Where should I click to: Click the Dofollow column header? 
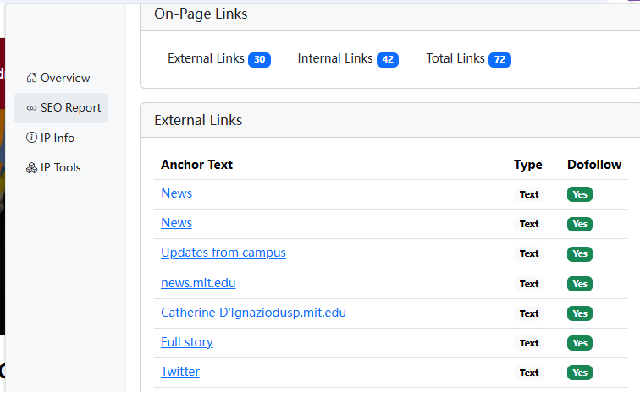coord(594,164)
